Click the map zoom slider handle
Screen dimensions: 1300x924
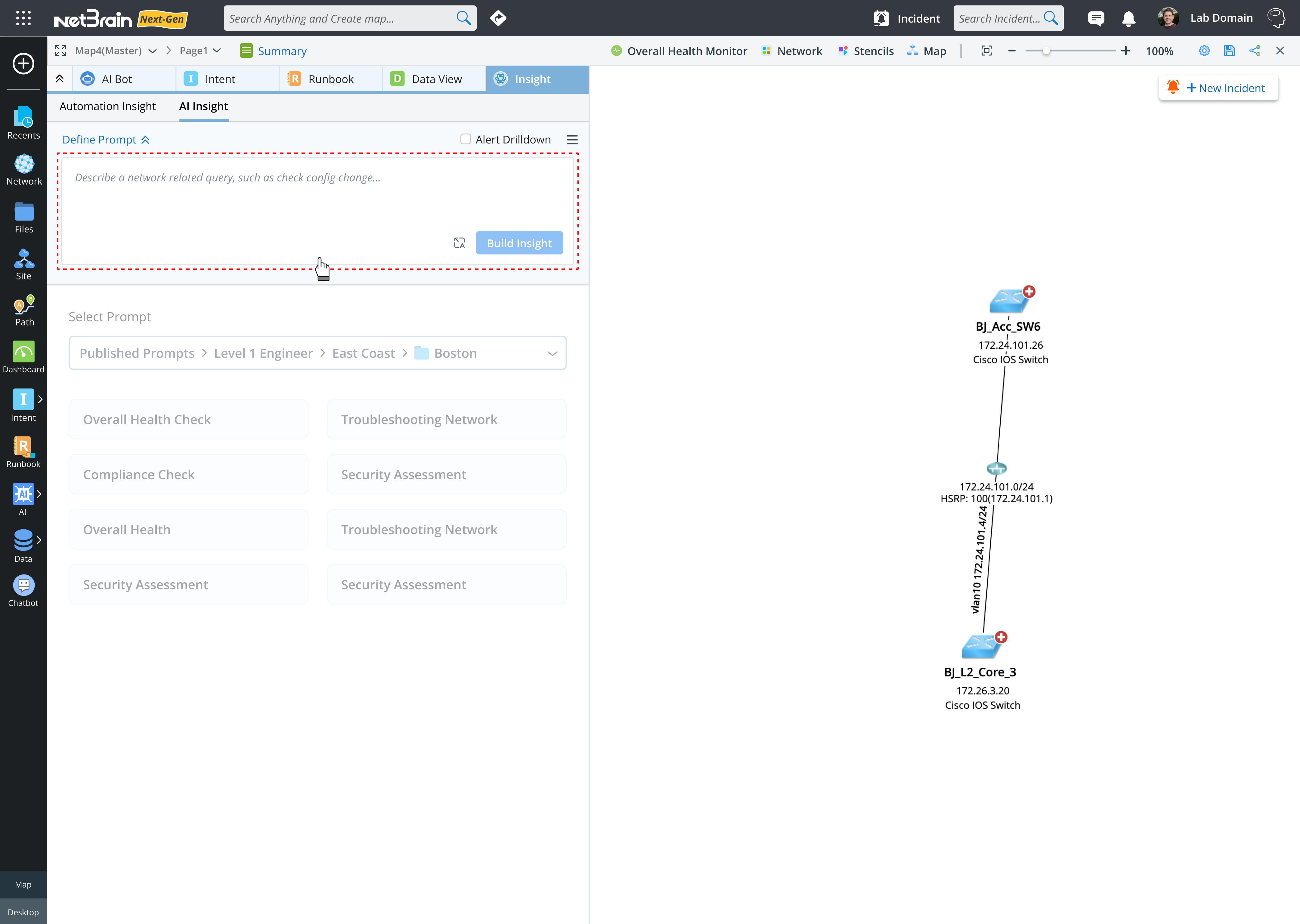(1046, 51)
